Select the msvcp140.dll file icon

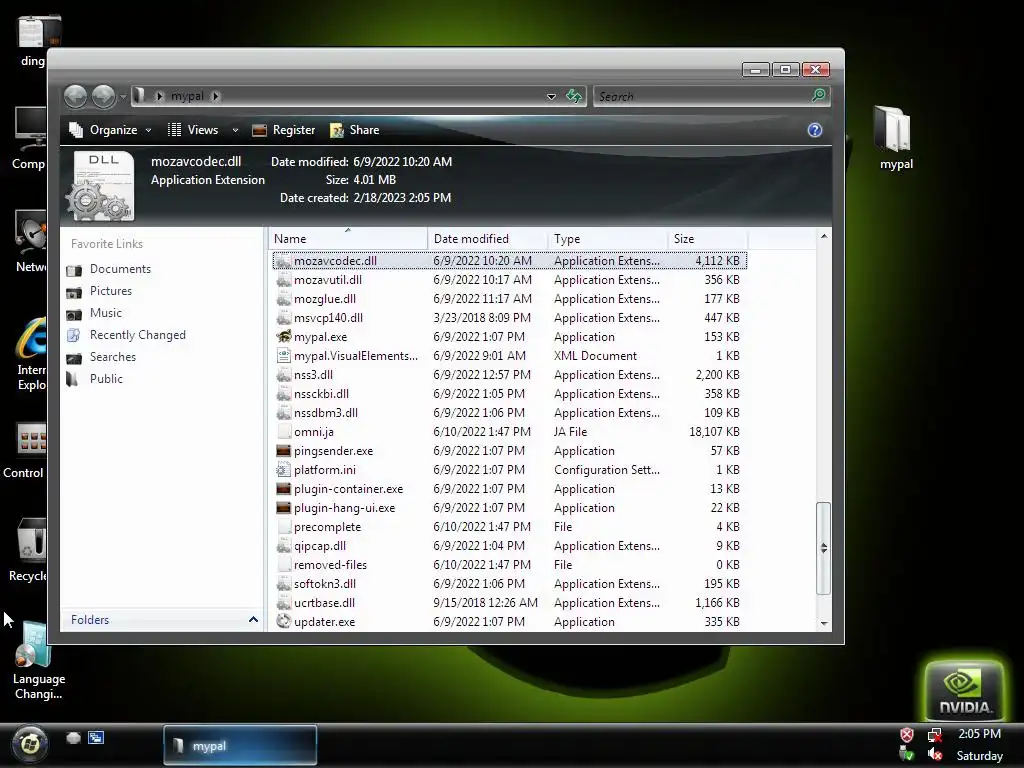pyautogui.click(x=283, y=318)
